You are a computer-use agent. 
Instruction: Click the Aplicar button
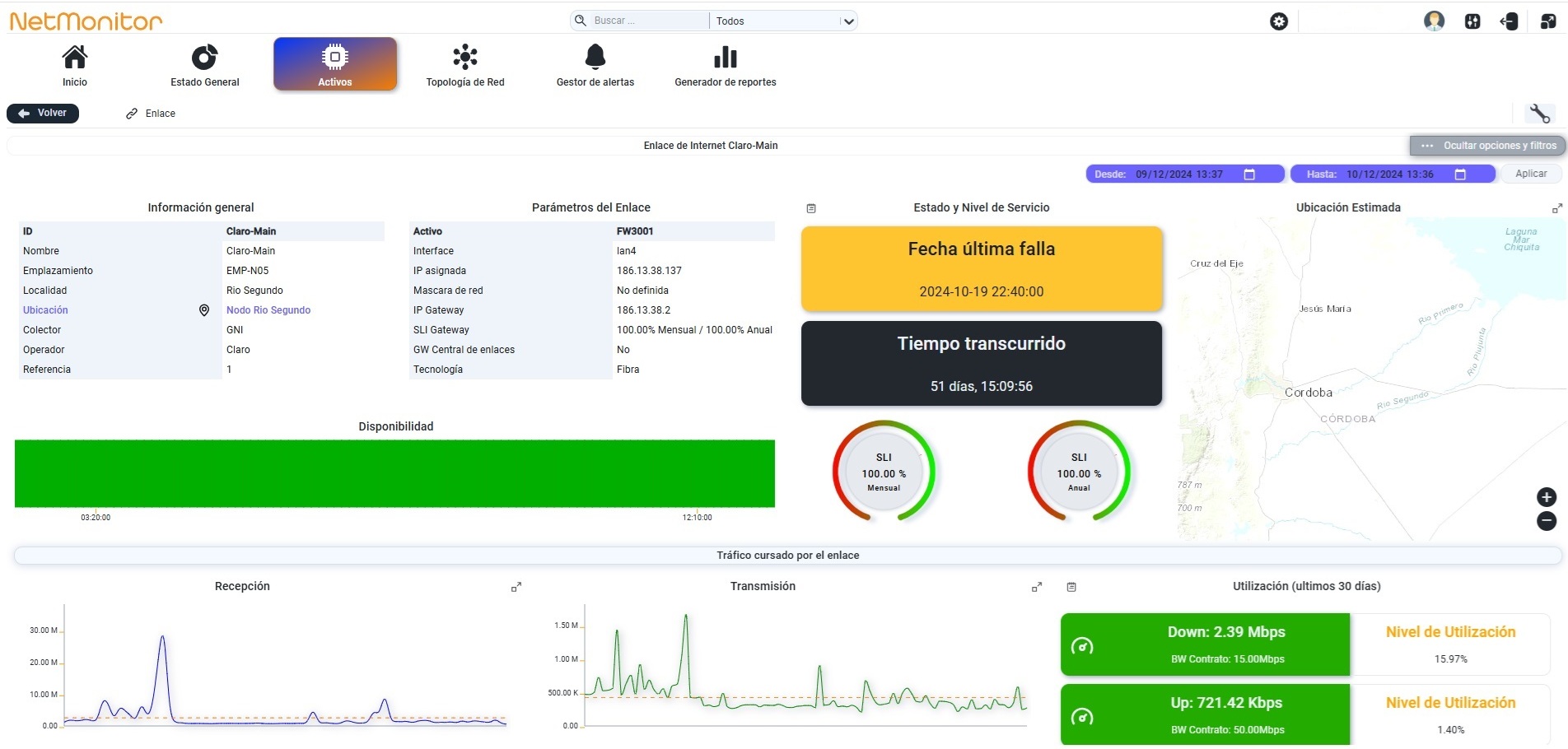click(1531, 174)
